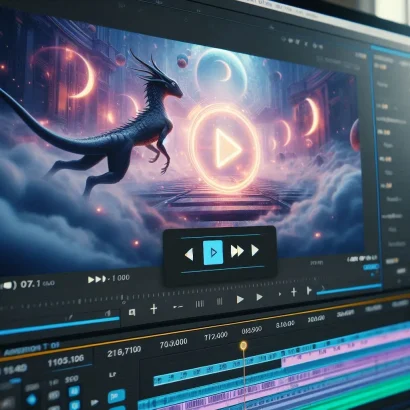Image resolution: width=410 pixels, height=410 pixels.
Task: Click the blue play button in playback popup
Action: point(213,252)
